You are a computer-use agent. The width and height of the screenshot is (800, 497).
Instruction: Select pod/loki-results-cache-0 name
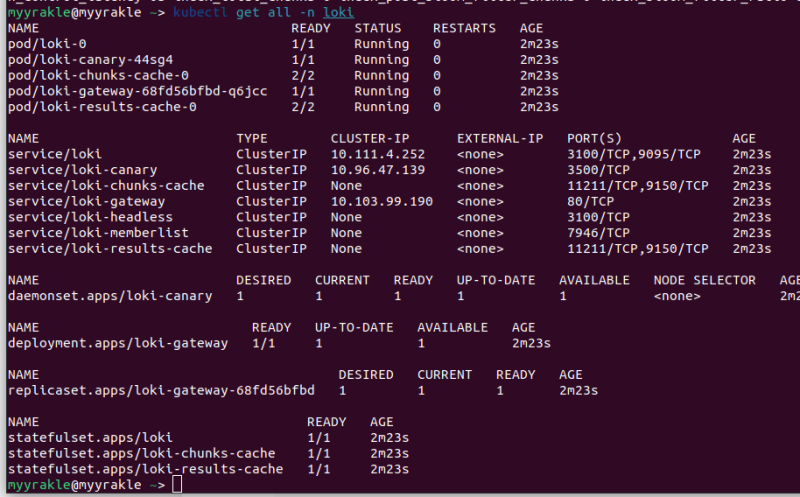[102, 107]
